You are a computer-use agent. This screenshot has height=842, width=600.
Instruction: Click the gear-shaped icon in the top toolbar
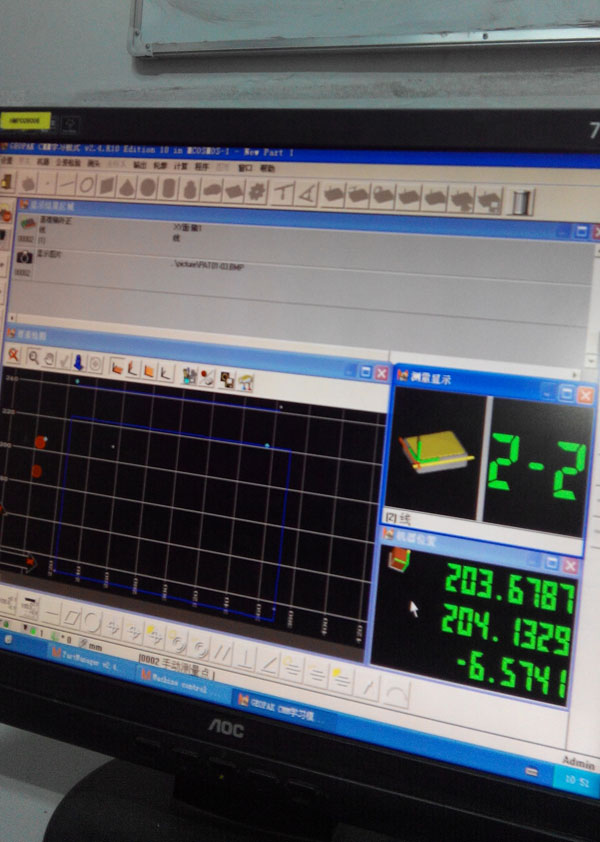(256, 192)
